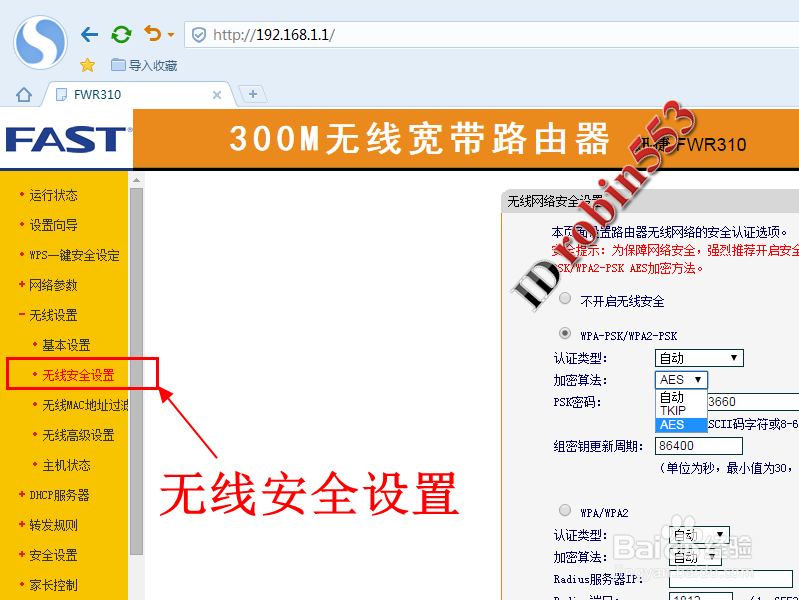Image resolution: width=799 pixels, height=600 pixels.
Task: Open WPA-PSK 认证类型 dropdown
Action: point(699,358)
